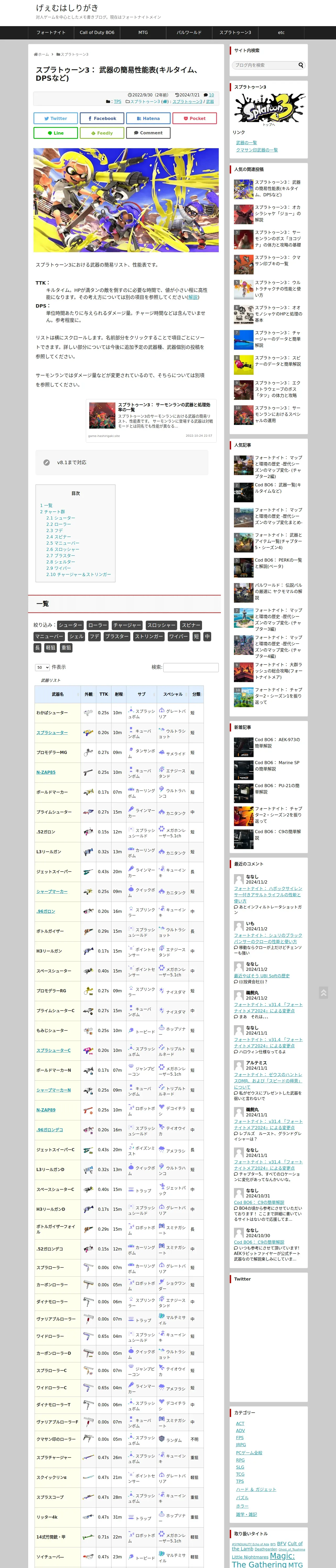336x1568 pixels.
Task: Click the scroll-to-top double arrow button
Action: [323, 993]
